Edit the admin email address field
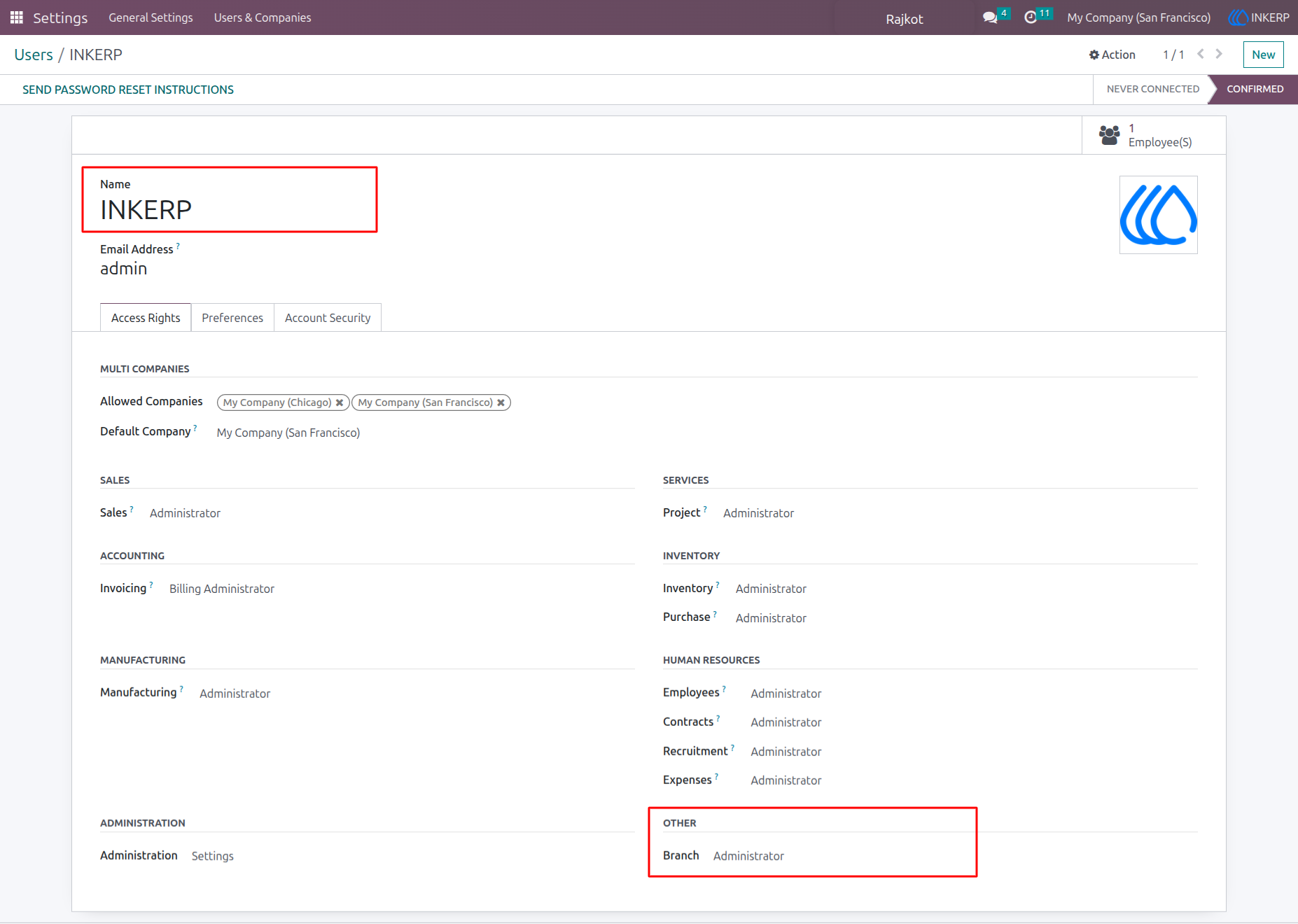 tap(124, 269)
